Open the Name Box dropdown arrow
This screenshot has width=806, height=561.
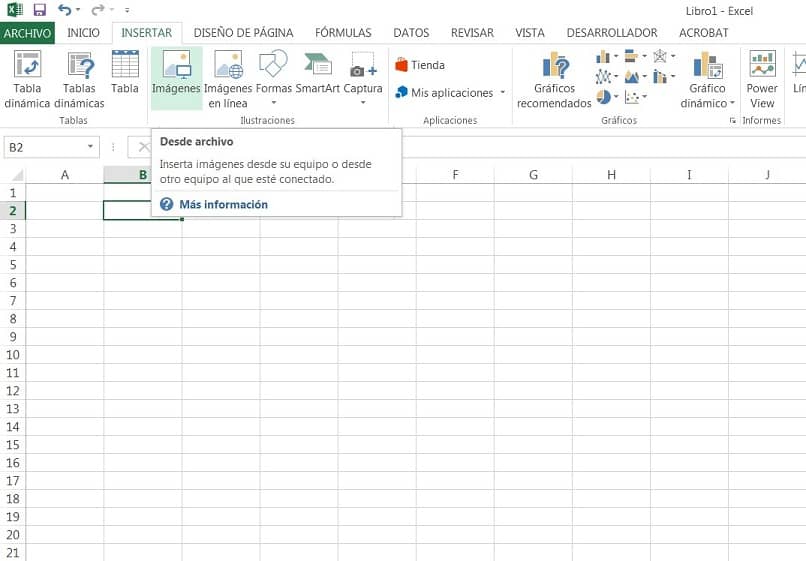[90, 147]
